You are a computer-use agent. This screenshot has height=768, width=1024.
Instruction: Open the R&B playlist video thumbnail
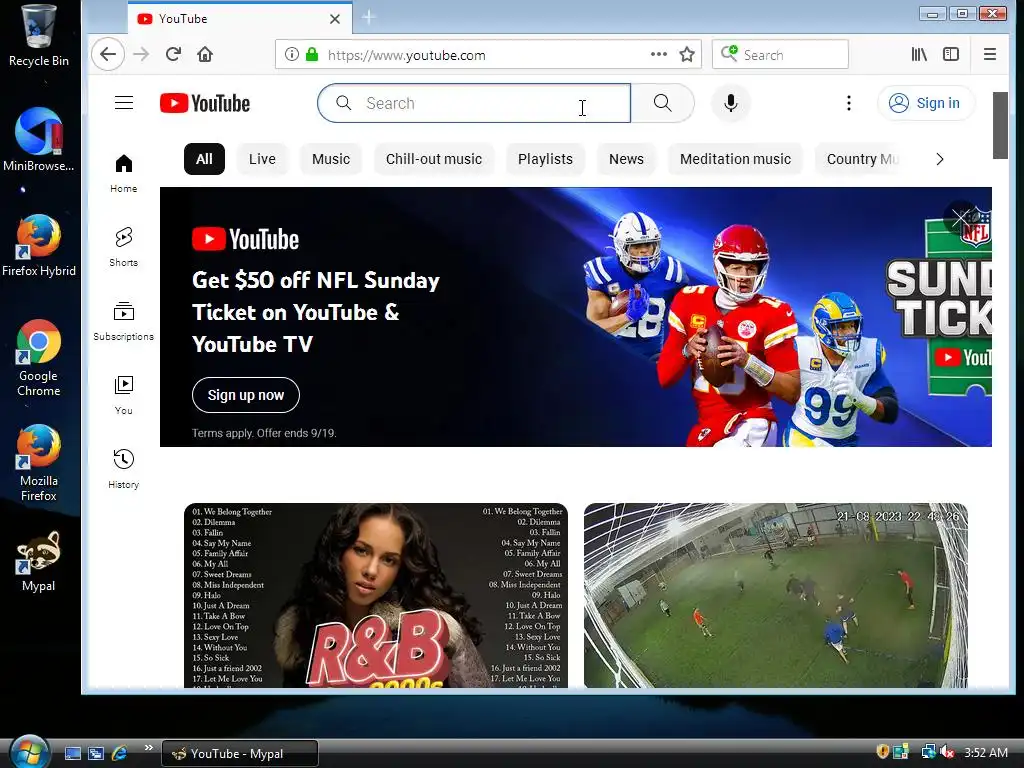coord(376,595)
